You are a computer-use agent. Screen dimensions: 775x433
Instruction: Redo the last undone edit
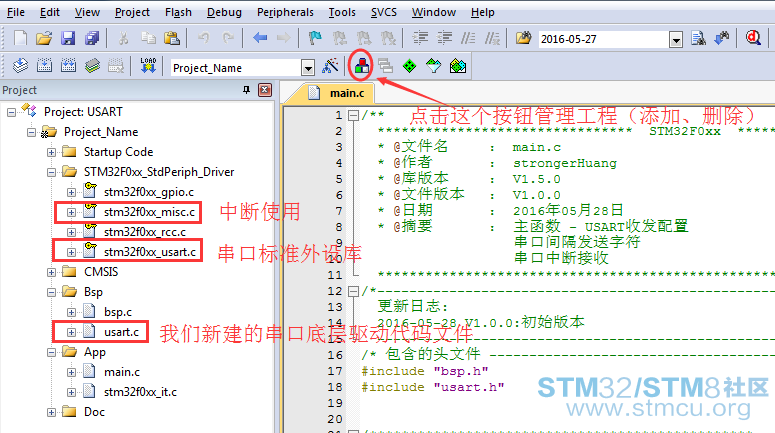[228, 39]
